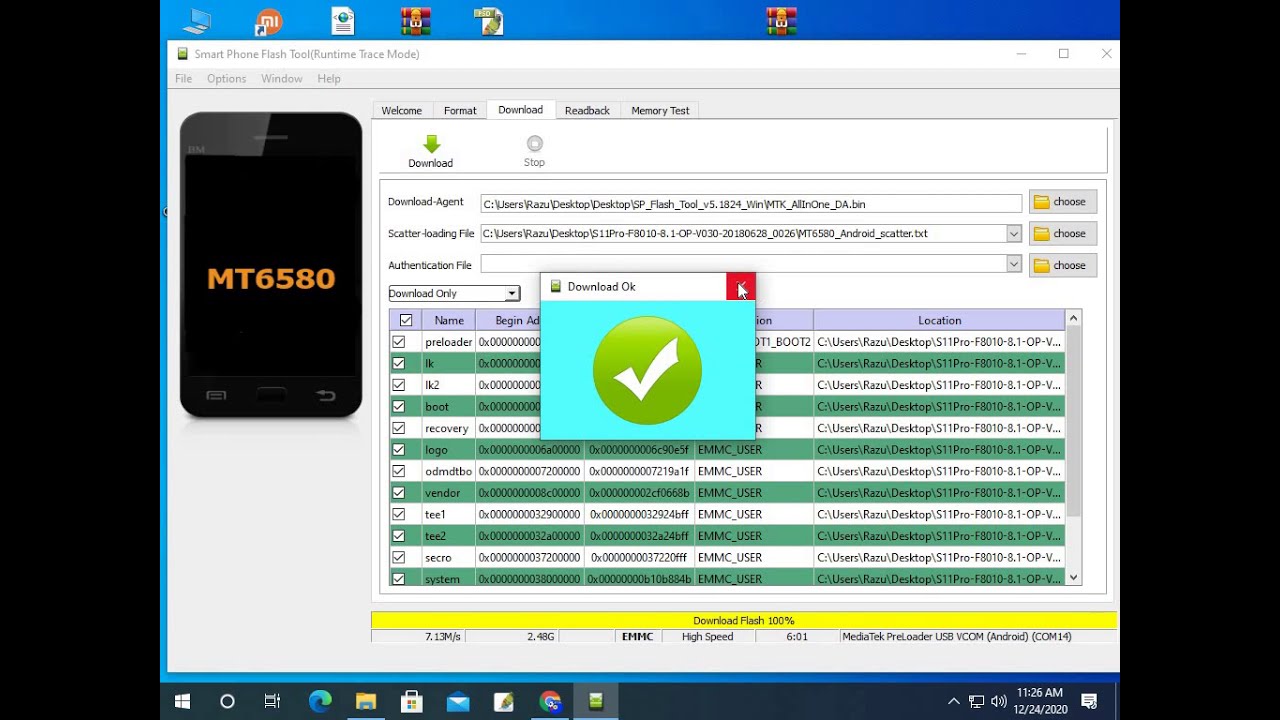This screenshot has height=720, width=1280.
Task: Uncheck the vendor partition checkbox
Action: point(398,493)
